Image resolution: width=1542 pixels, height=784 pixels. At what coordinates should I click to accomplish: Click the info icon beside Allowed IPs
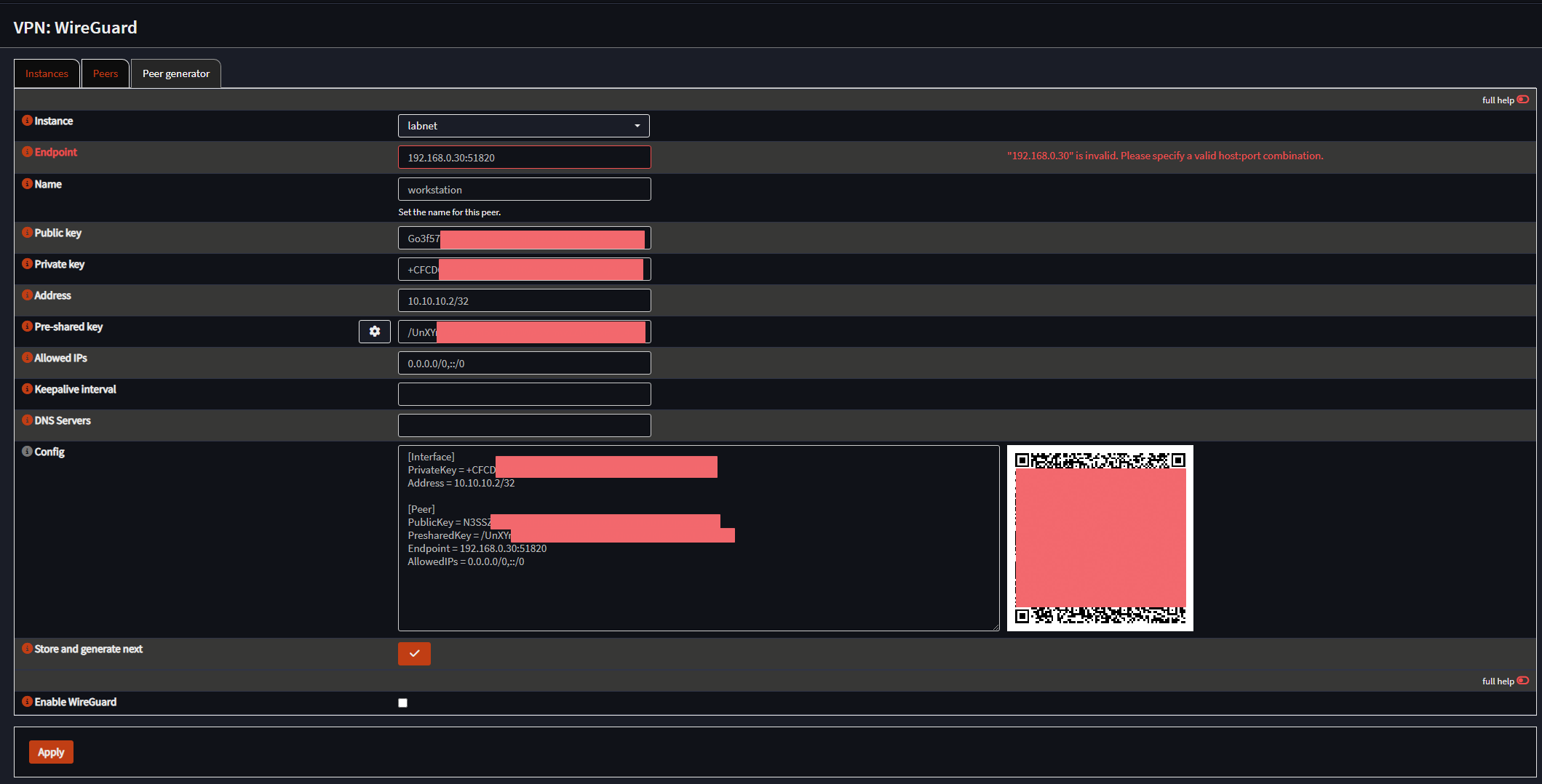(x=27, y=358)
